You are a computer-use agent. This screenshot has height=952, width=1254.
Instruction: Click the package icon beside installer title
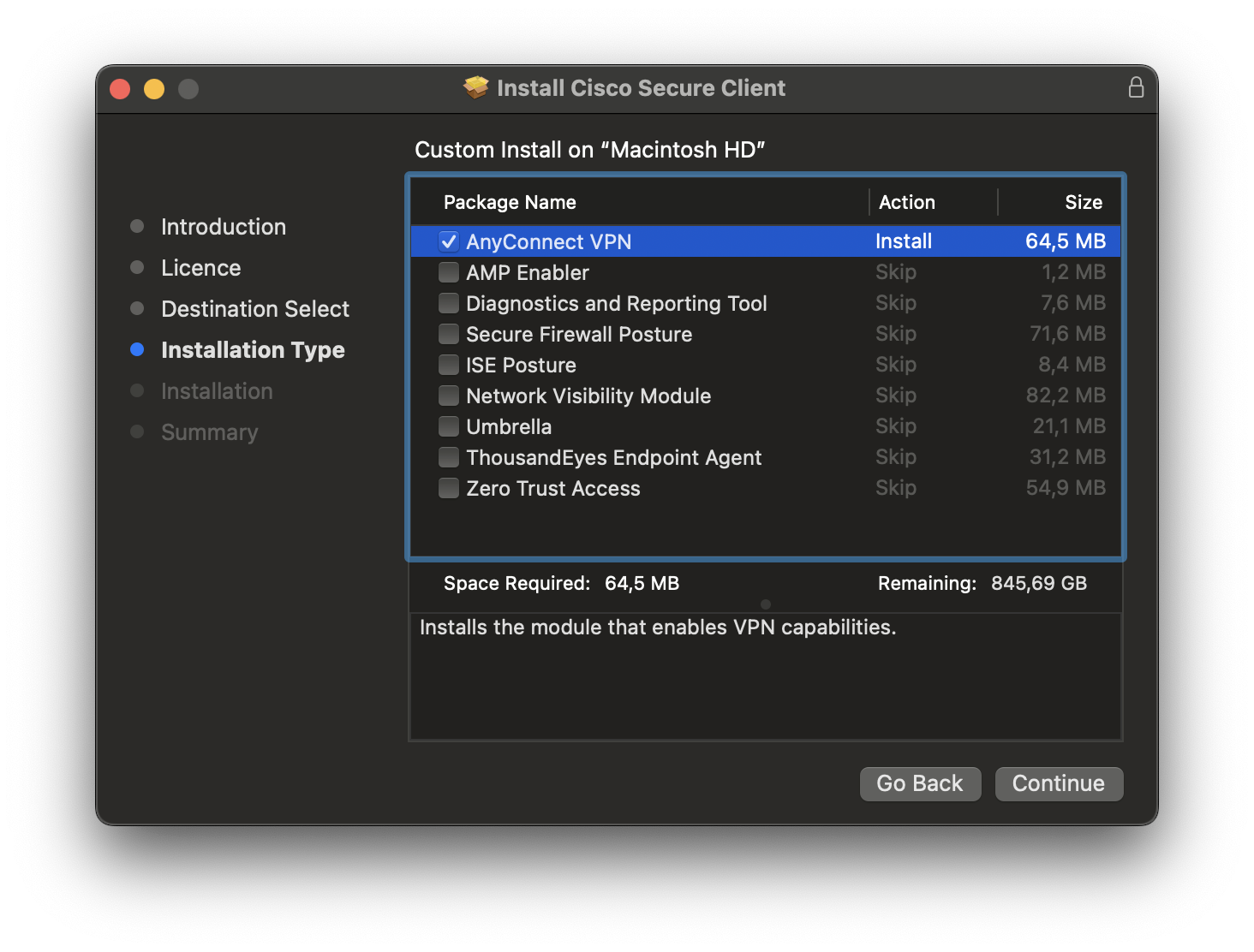tap(476, 87)
